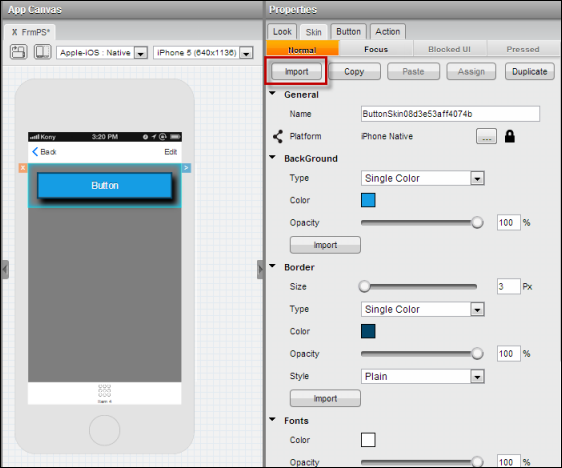Switch to the Look tab
Image resolution: width=562 pixels, height=468 pixels.
pyautogui.click(x=282, y=32)
